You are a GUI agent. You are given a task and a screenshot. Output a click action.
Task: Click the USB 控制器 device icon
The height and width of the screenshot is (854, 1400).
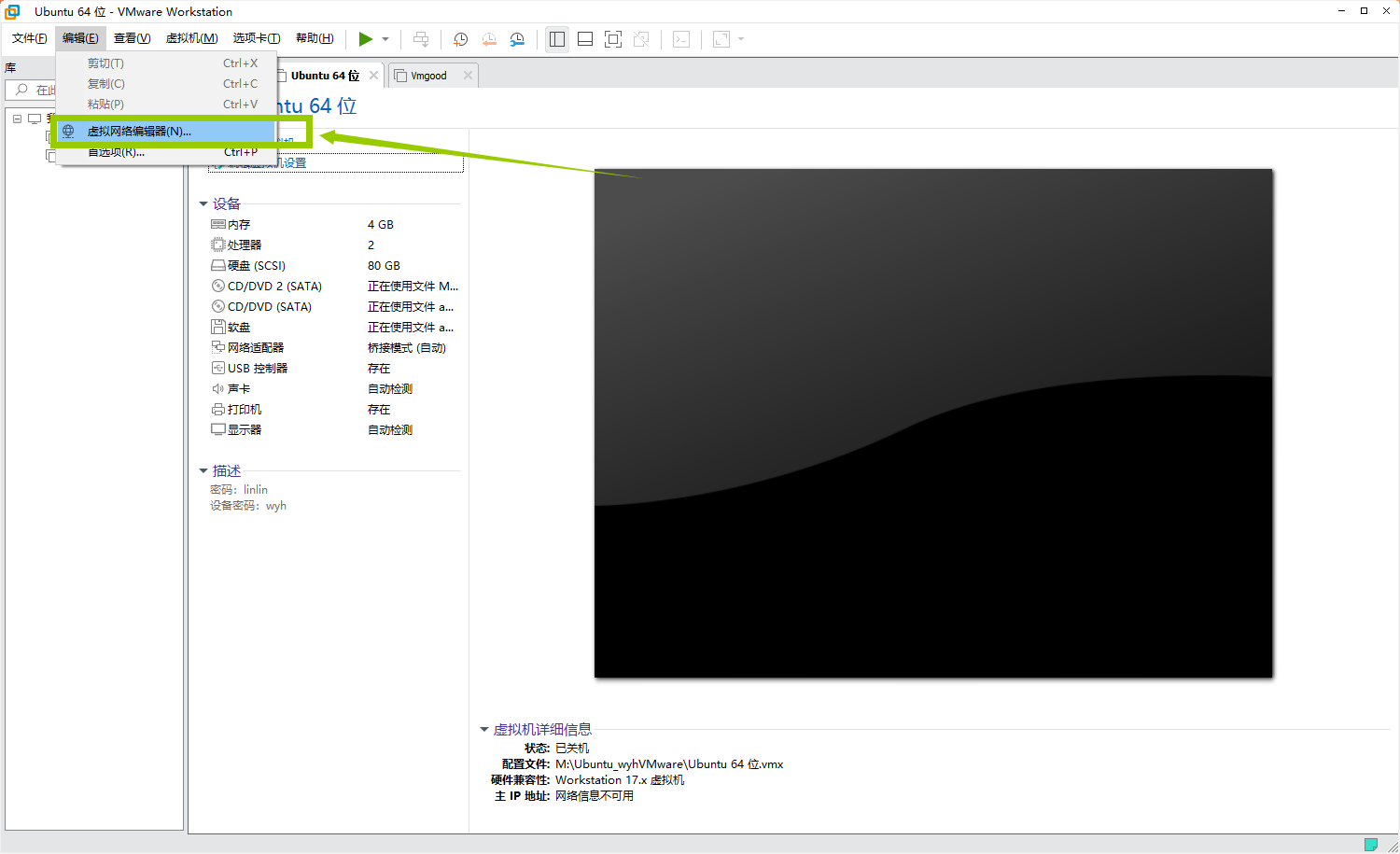pyautogui.click(x=218, y=369)
